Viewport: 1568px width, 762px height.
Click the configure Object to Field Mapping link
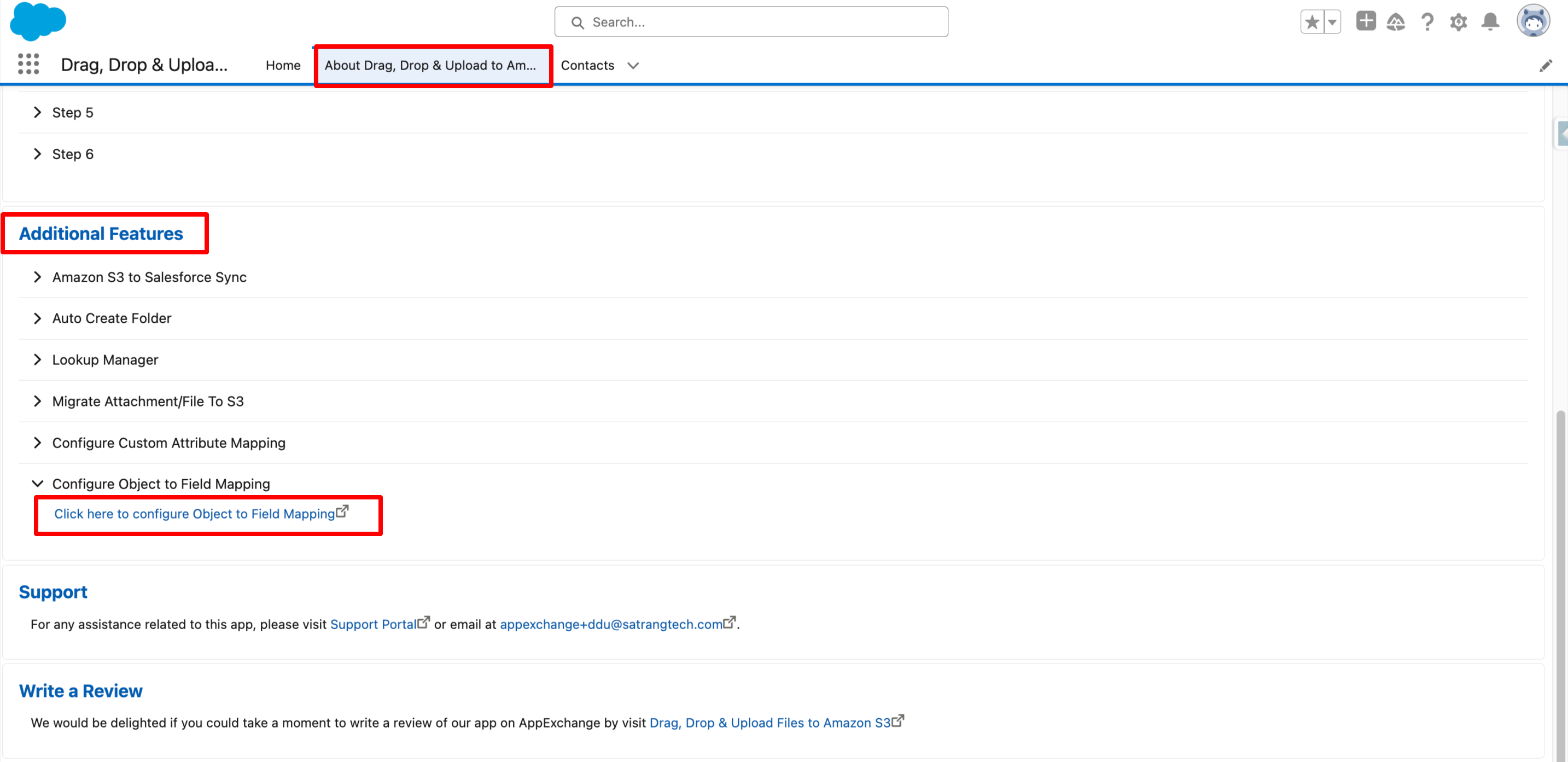195,514
